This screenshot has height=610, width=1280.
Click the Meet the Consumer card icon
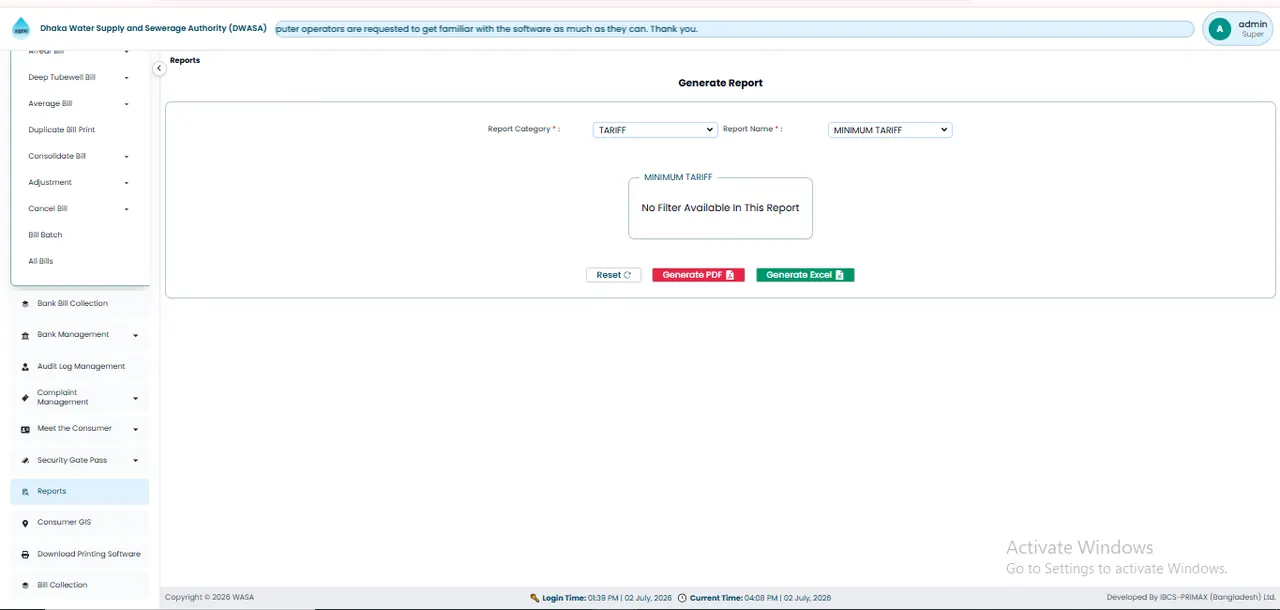pyautogui.click(x=25, y=429)
